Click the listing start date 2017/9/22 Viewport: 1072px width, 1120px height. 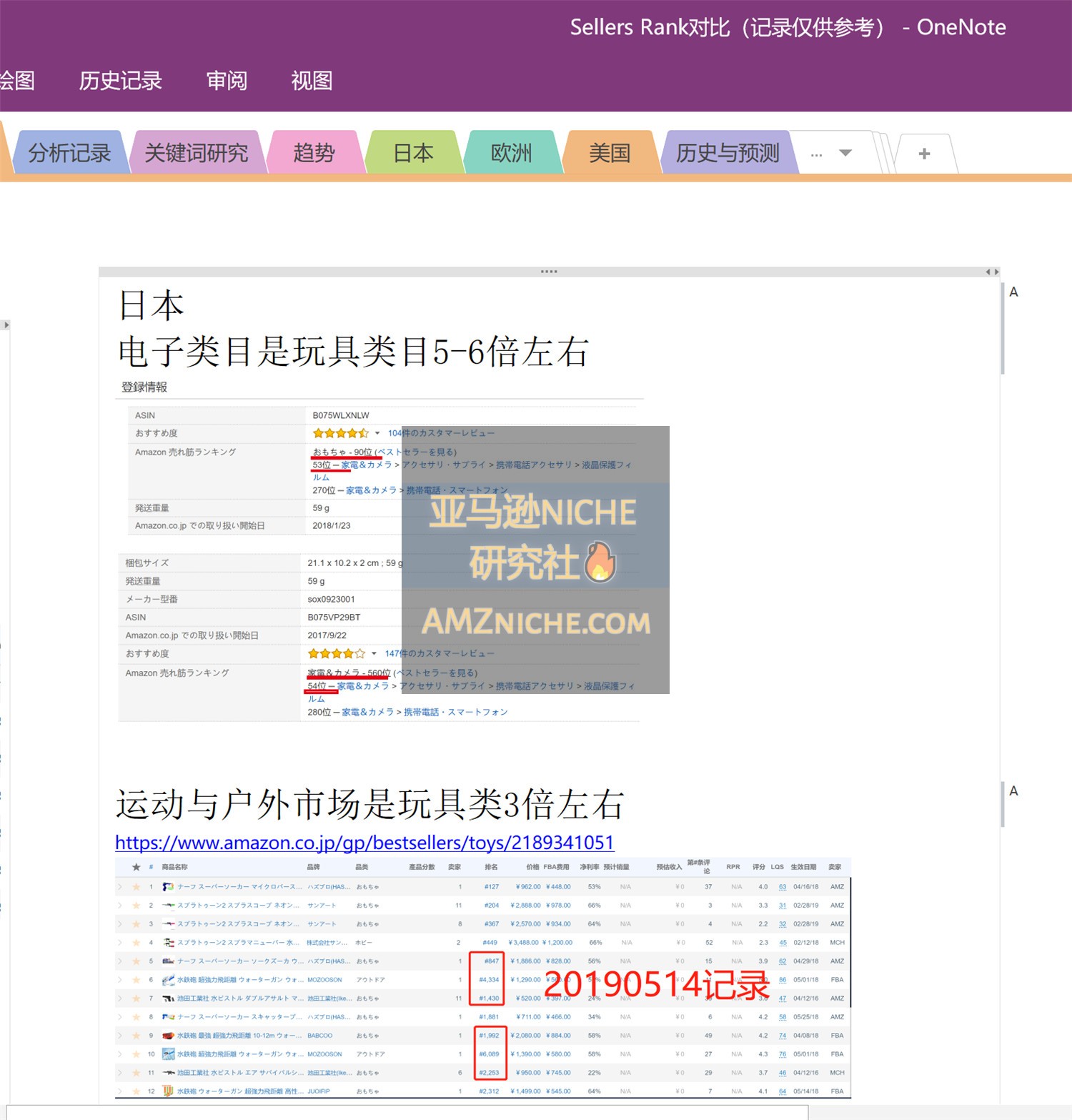[x=327, y=635]
